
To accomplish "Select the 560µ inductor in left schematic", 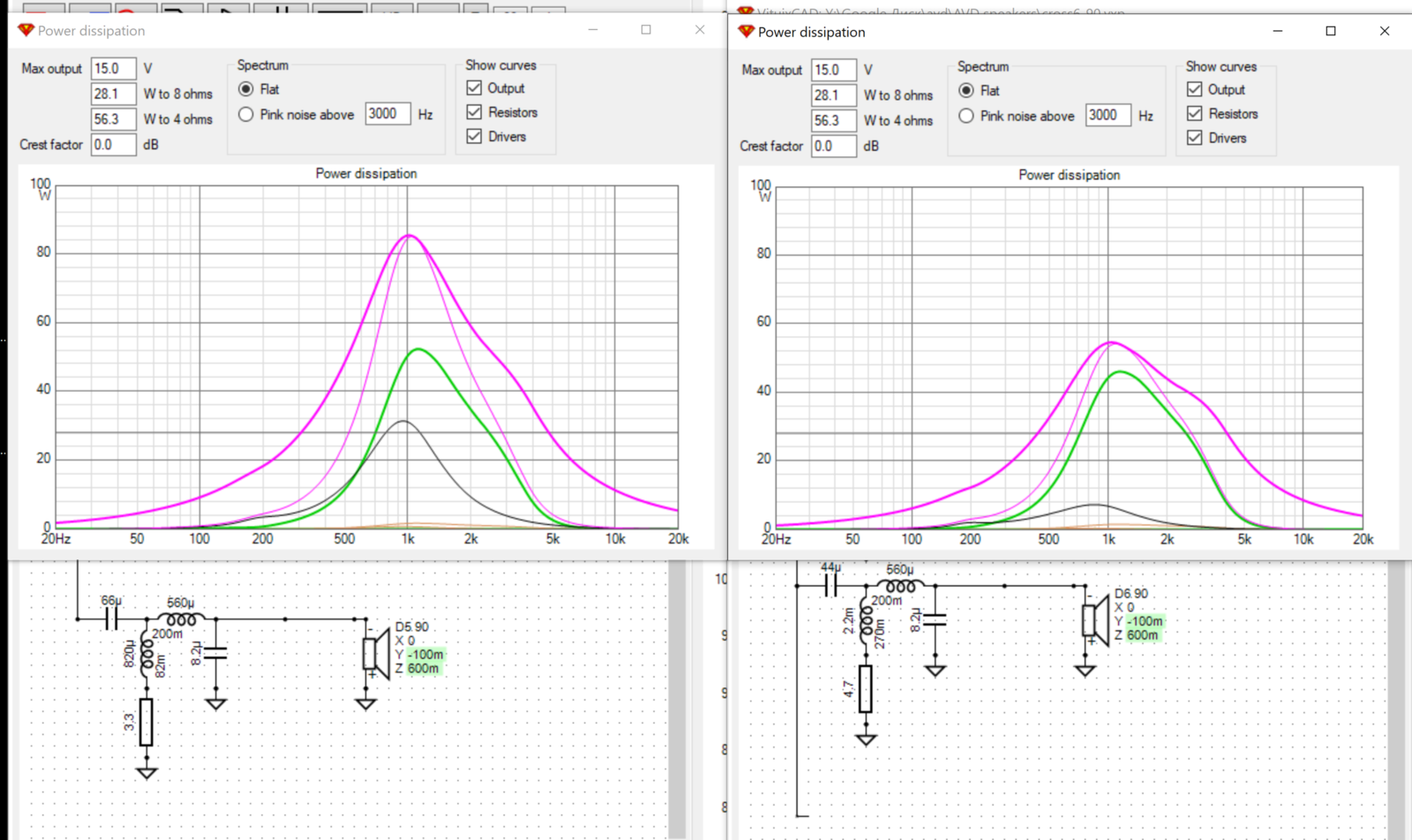I will (x=182, y=619).
